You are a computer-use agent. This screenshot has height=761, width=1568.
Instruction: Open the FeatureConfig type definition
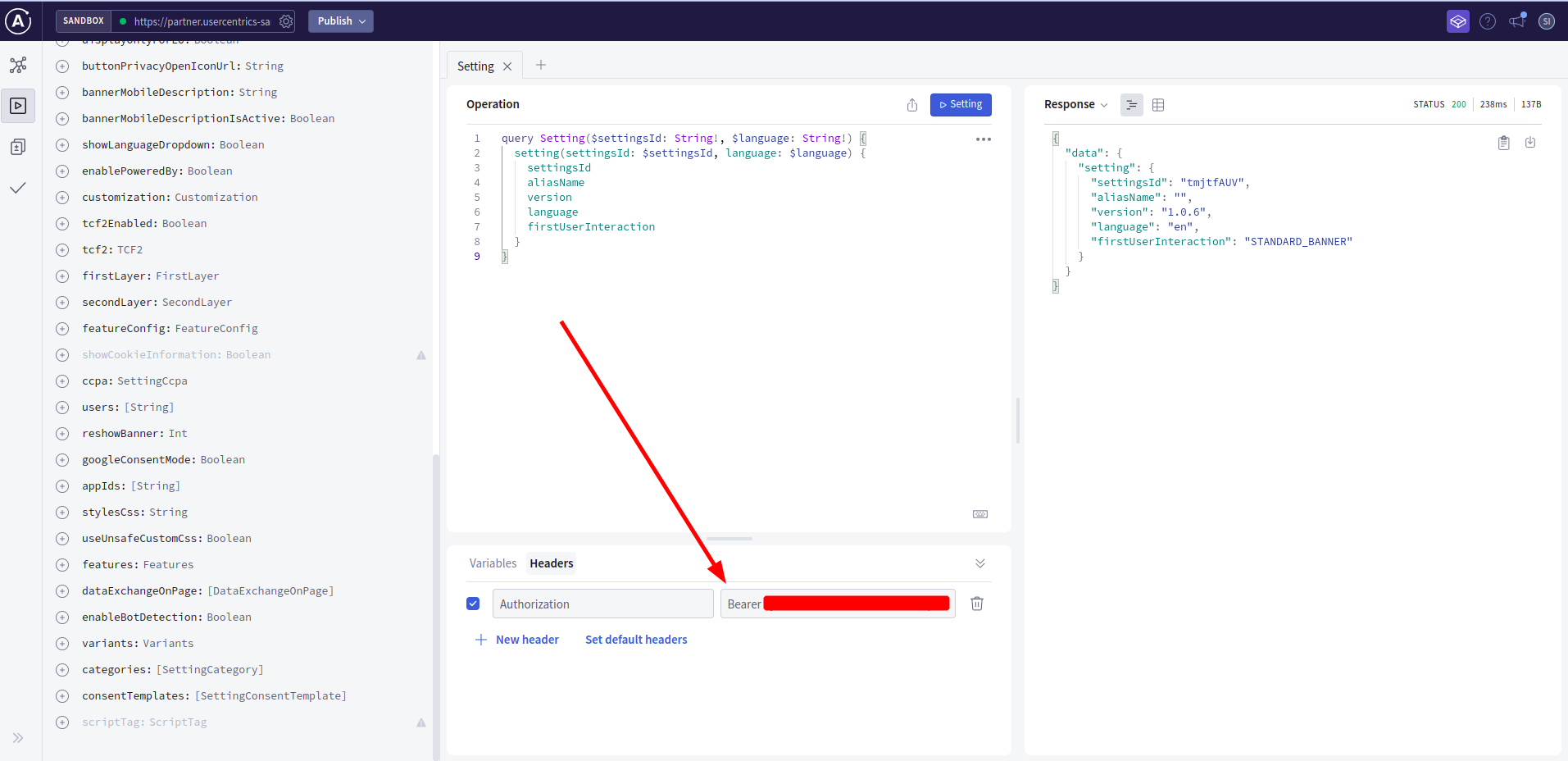[x=216, y=329]
